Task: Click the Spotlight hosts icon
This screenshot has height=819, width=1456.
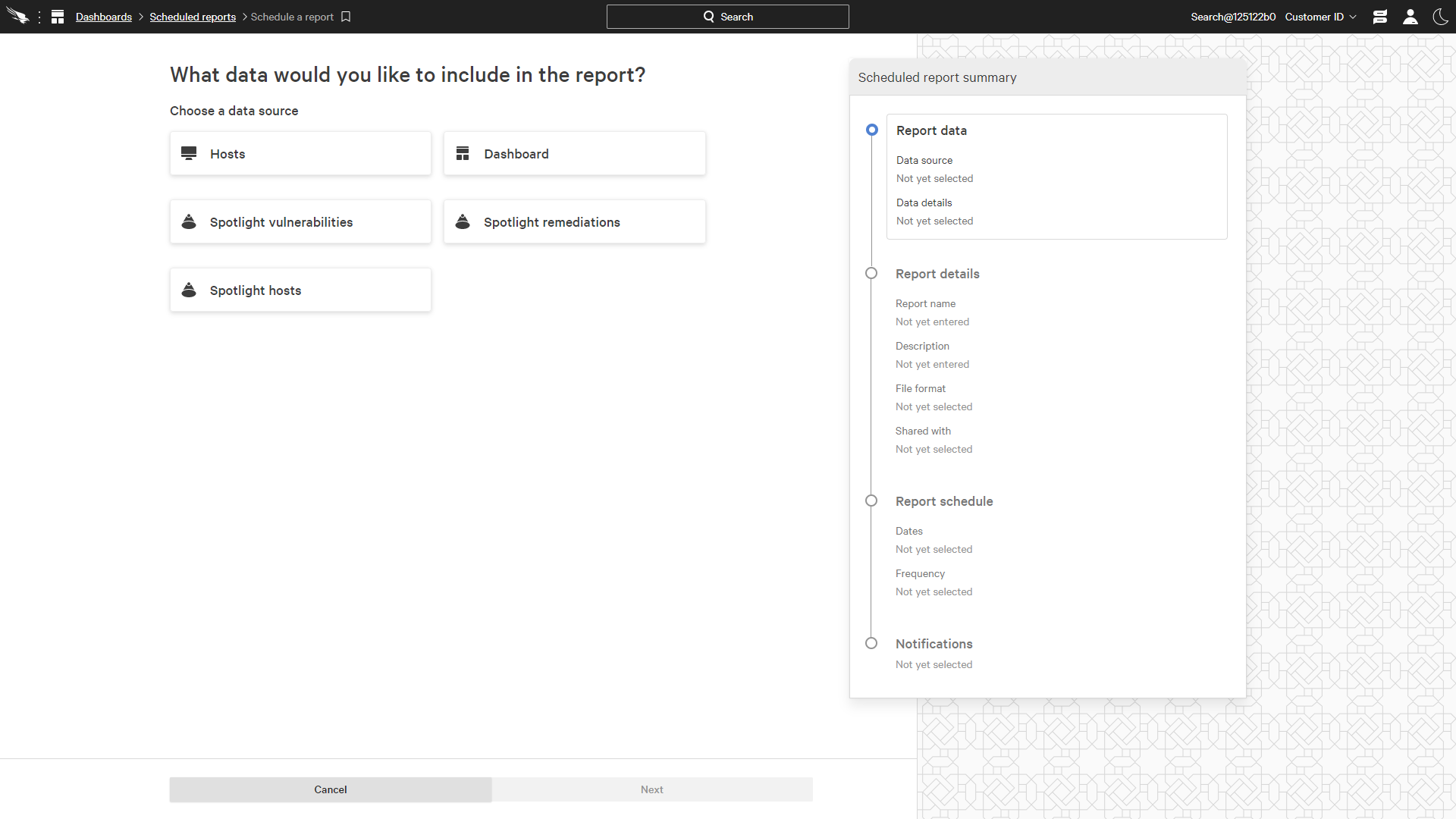Action: (190, 289)
